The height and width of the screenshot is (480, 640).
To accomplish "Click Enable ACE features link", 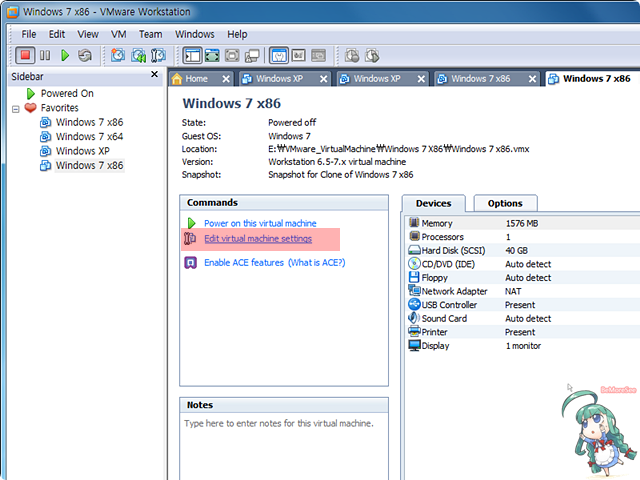I will click(244, 262).
